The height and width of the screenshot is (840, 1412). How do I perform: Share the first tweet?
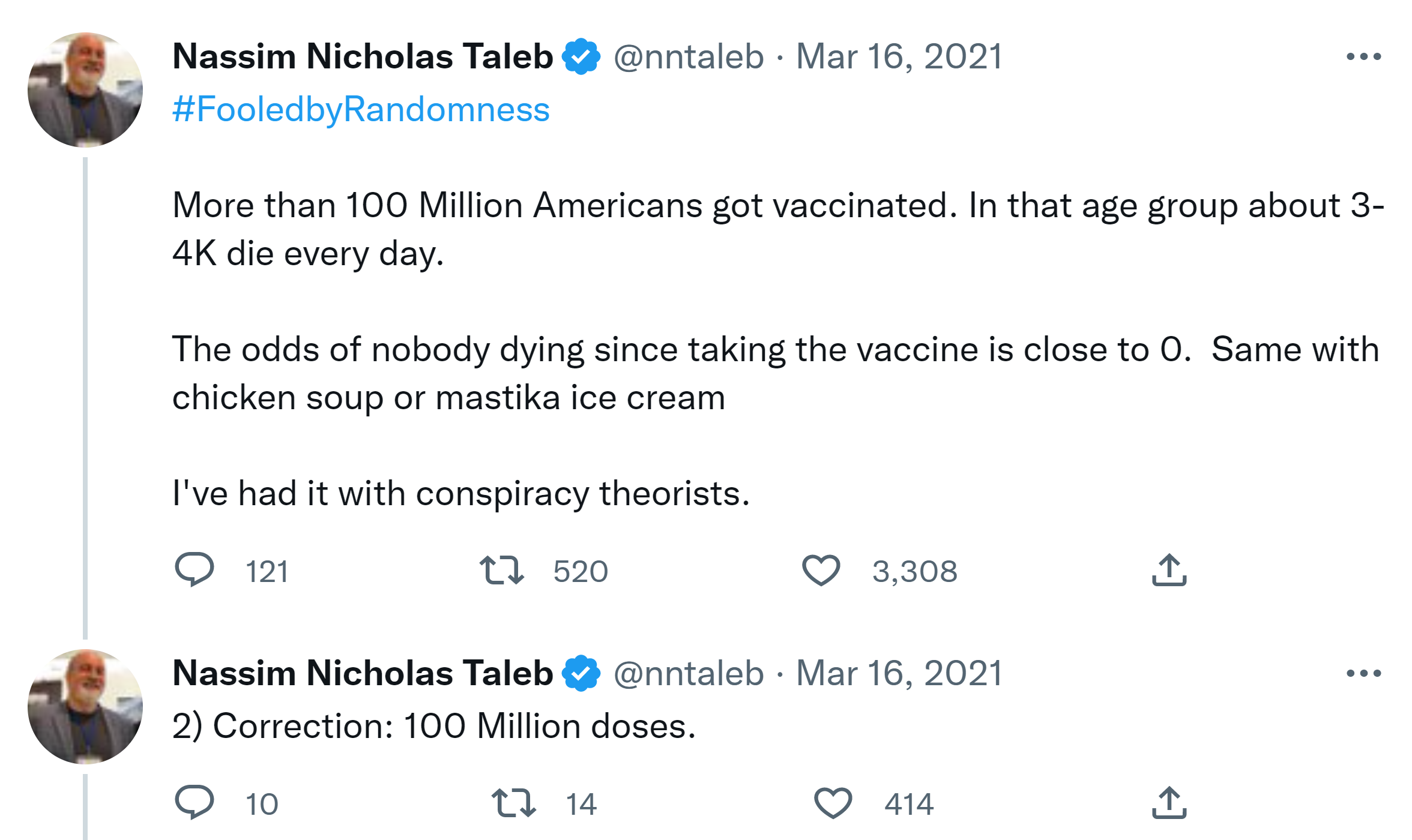[1169, 570]
